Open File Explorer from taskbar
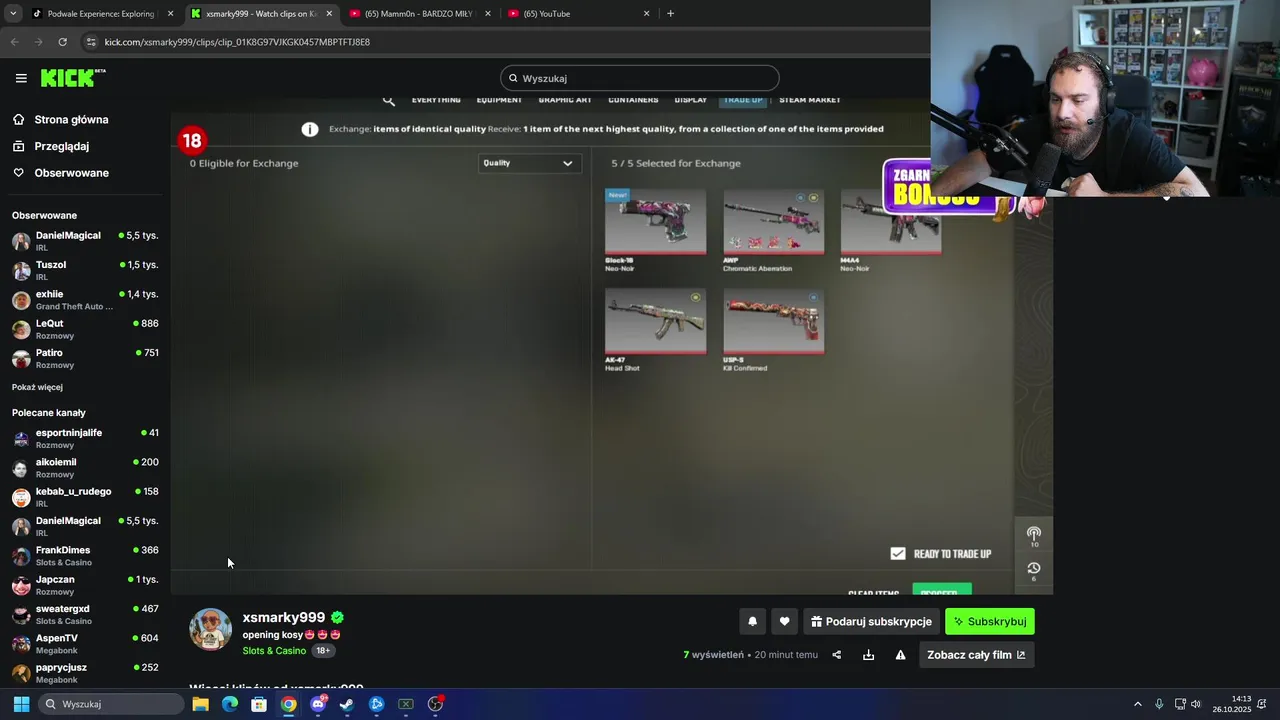 (200, 704)
